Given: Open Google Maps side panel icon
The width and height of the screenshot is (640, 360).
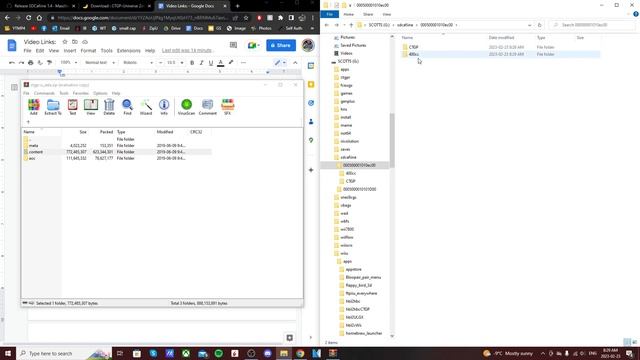Looking at the screenshot, I should click(x=311, y=140).
